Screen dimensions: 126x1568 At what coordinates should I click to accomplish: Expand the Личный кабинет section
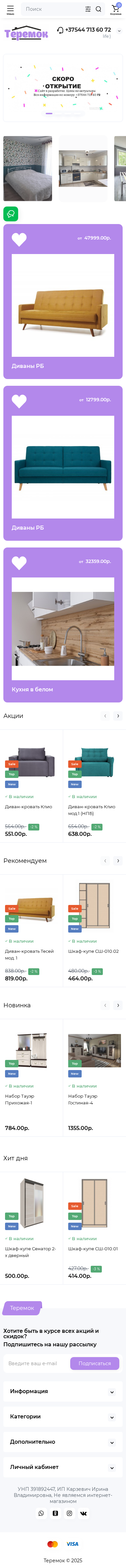[x=63, y=1467]
